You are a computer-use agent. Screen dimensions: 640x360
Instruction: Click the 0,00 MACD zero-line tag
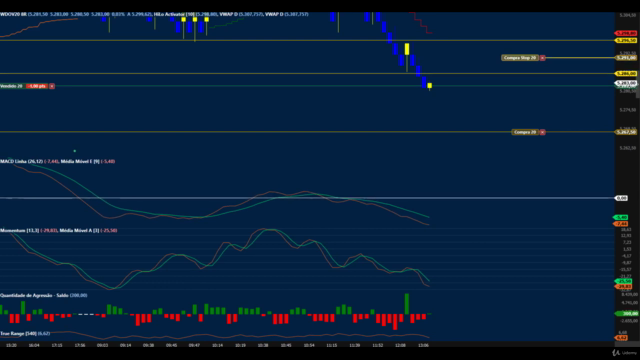(x=621, y=198)
